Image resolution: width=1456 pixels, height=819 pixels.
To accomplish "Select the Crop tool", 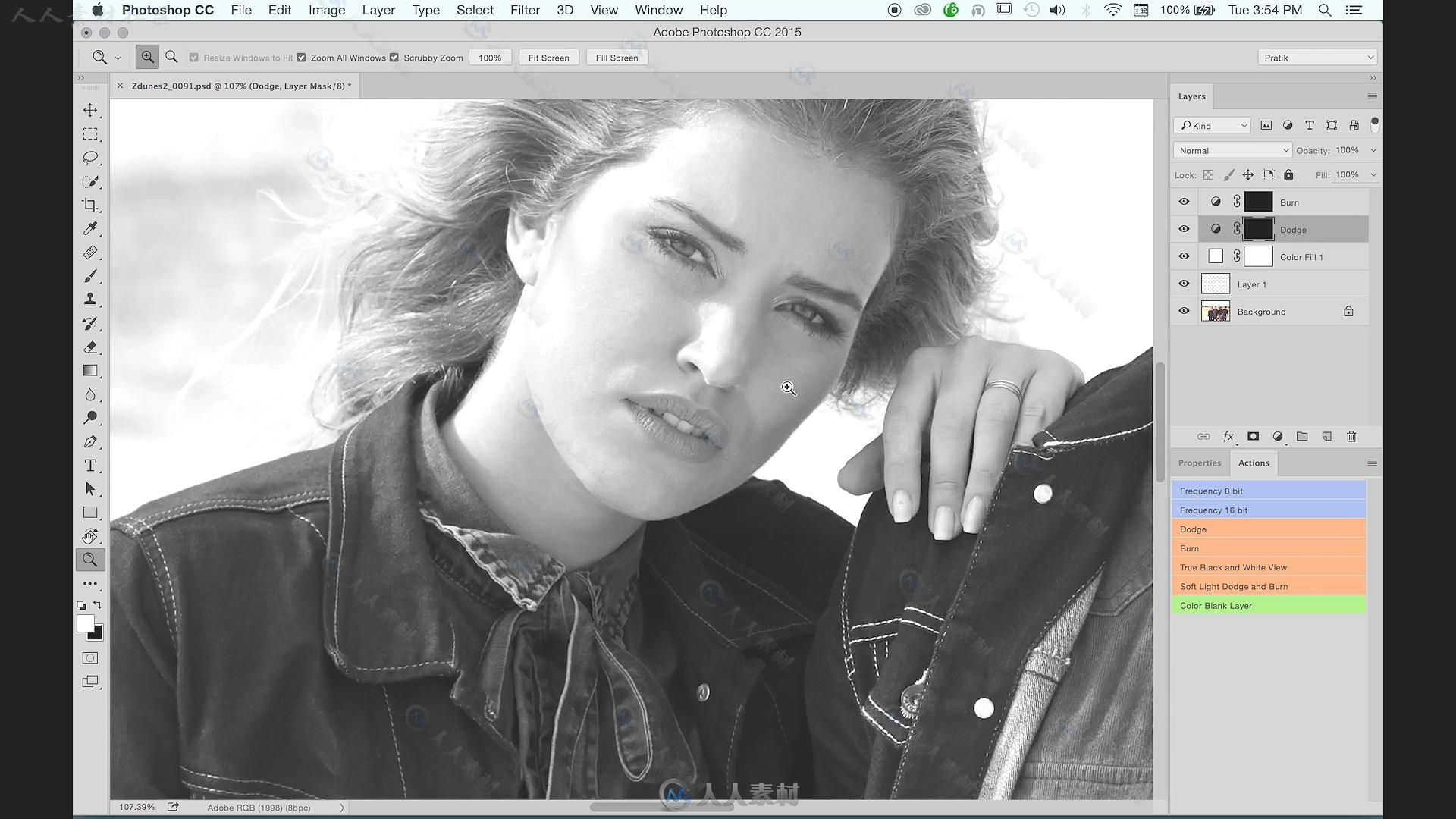I will click(90, 205).
